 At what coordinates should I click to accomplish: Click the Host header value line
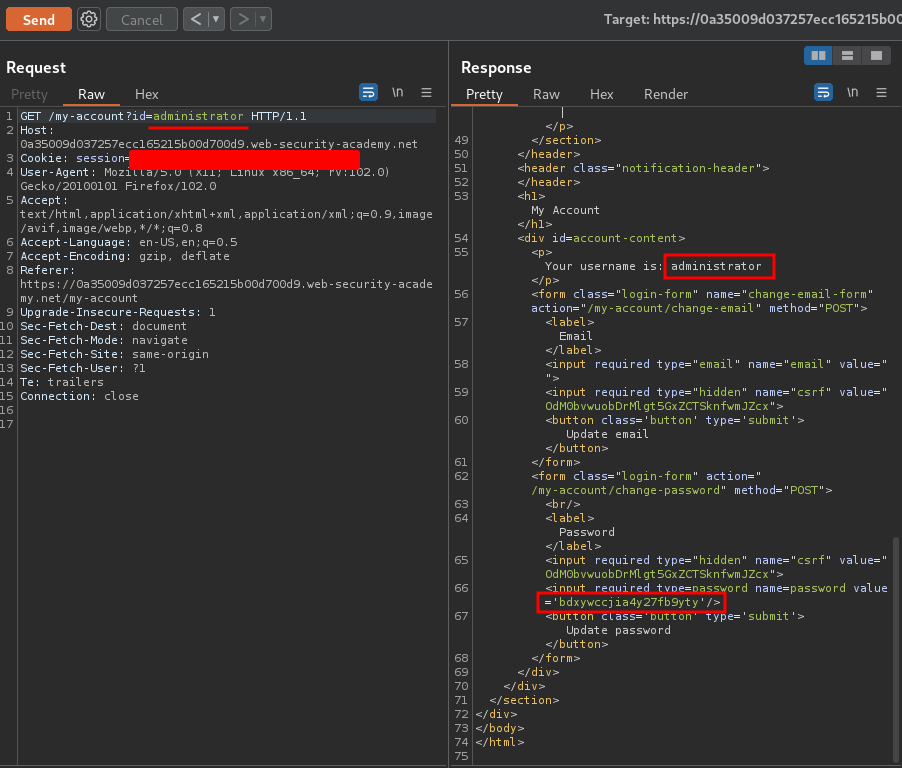pyautogui.click(x=219, y=144)
